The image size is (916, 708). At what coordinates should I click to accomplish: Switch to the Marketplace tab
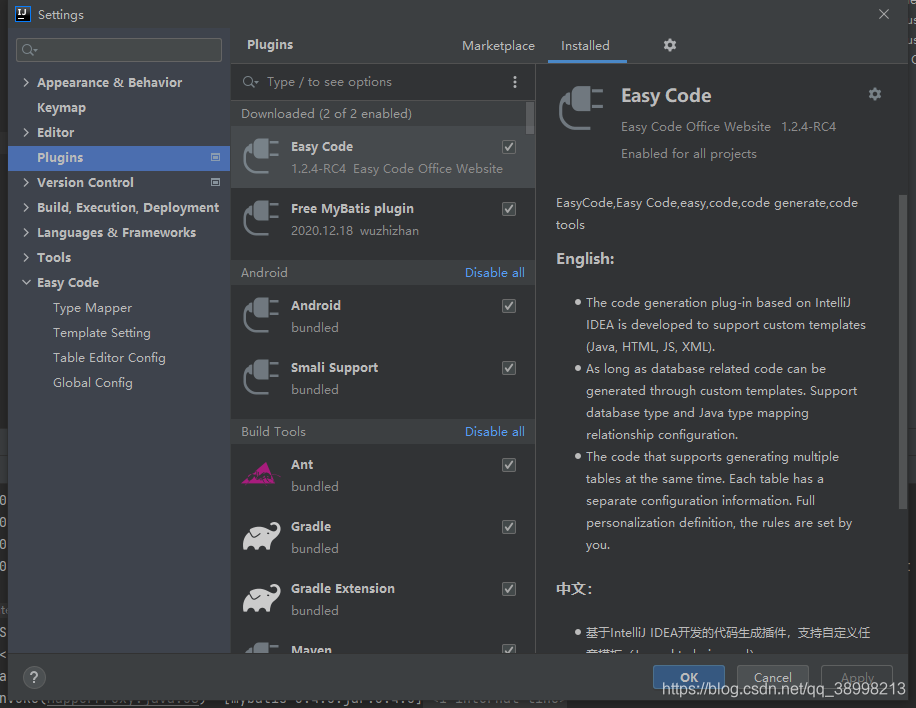point(498,46)
